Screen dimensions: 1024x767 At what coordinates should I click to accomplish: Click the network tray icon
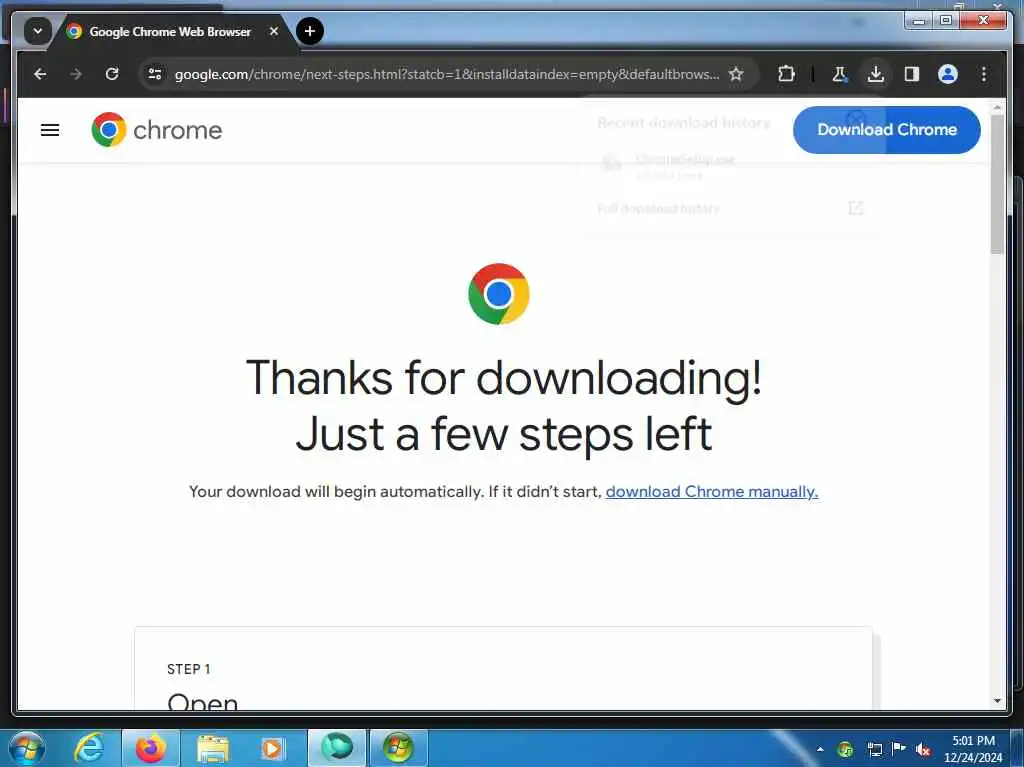874,749
